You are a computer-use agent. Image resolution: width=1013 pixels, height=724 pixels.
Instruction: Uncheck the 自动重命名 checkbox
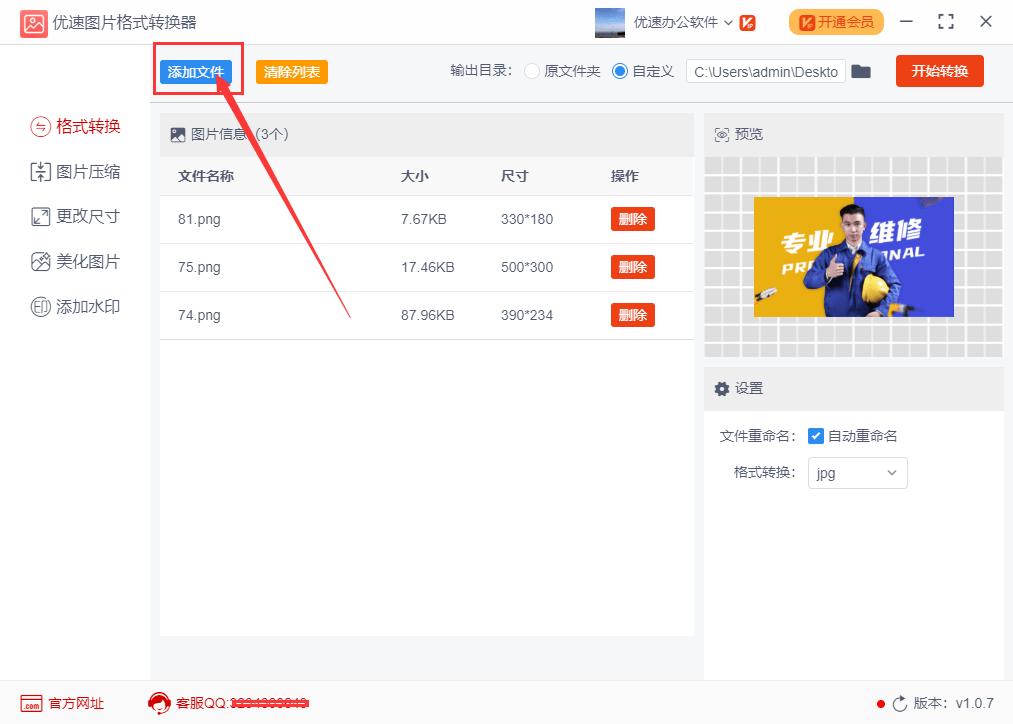click(x=815, y=435)
